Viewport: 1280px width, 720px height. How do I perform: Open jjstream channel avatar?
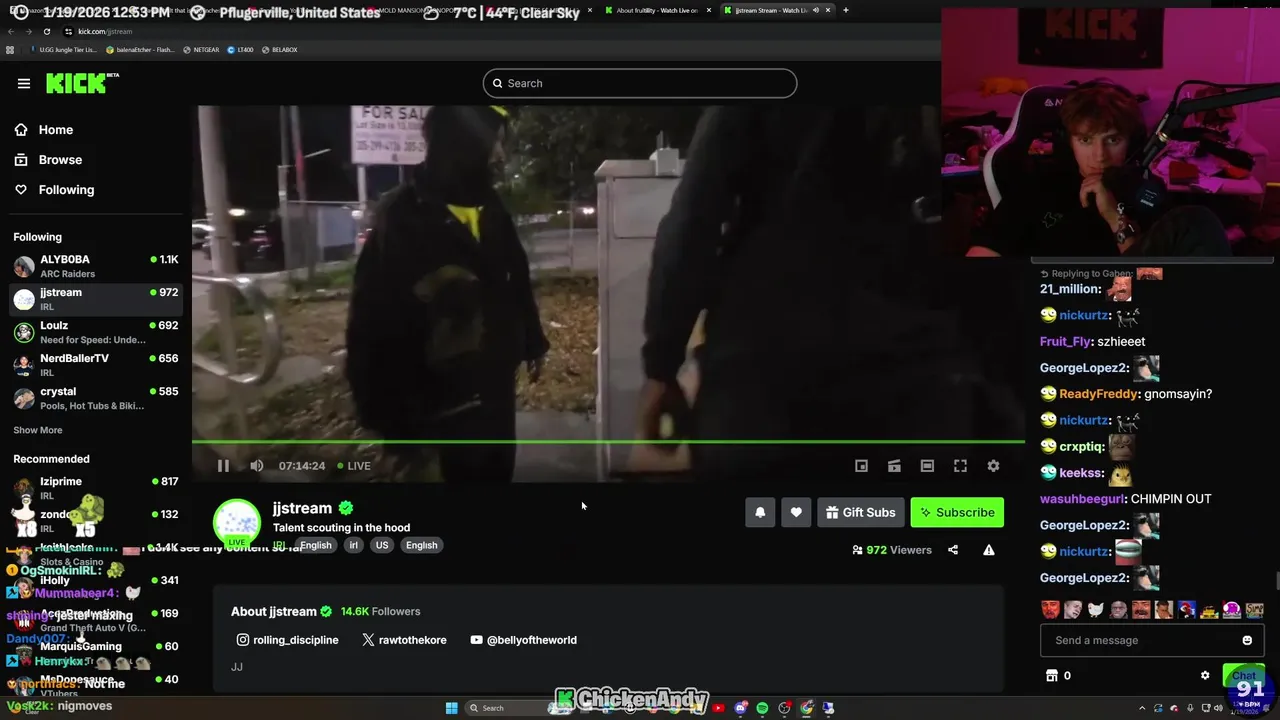pos(237,523)
